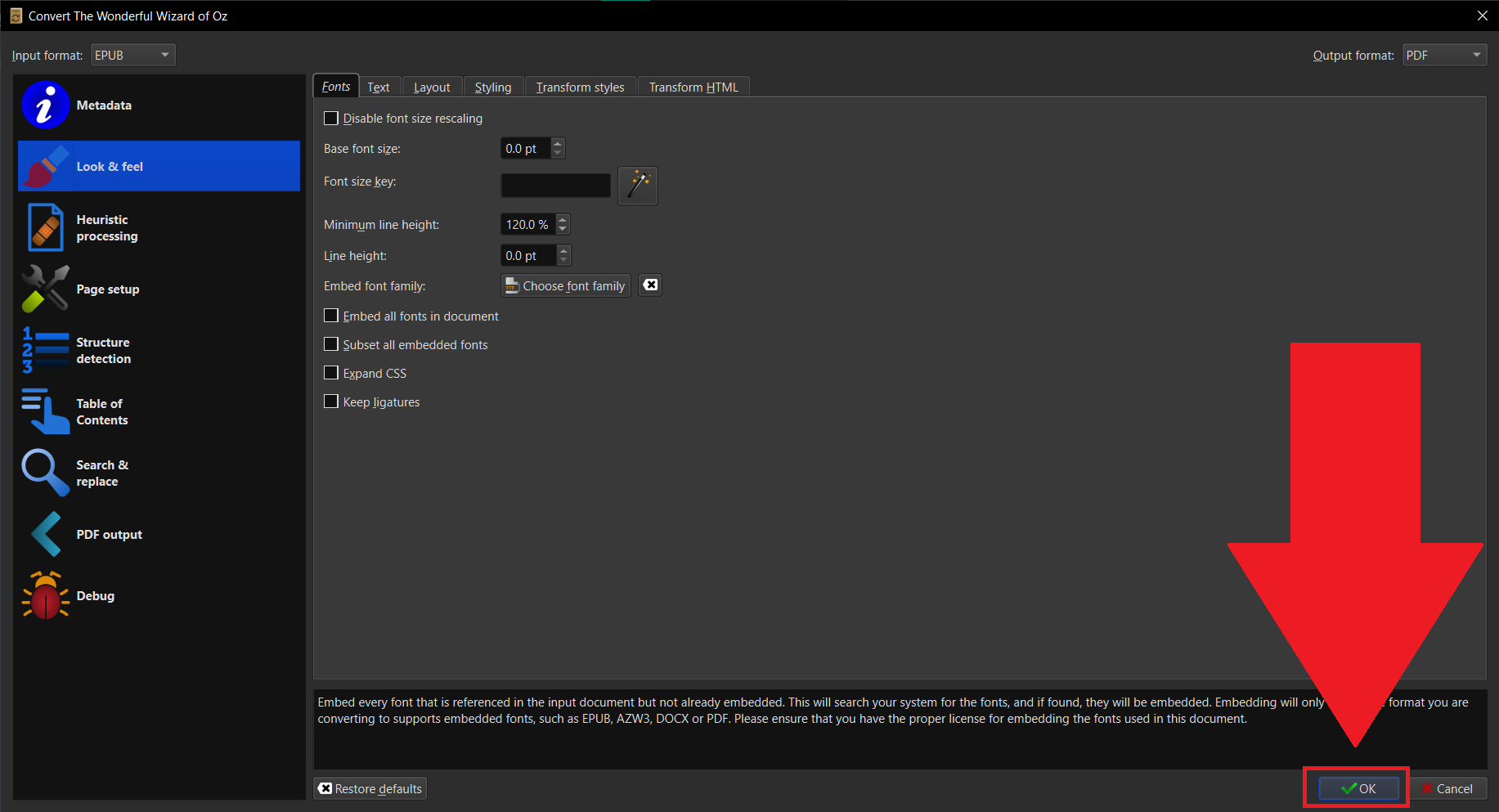
Task: Toggle the Keep ligatures checkbox
Action: [331, 402]
